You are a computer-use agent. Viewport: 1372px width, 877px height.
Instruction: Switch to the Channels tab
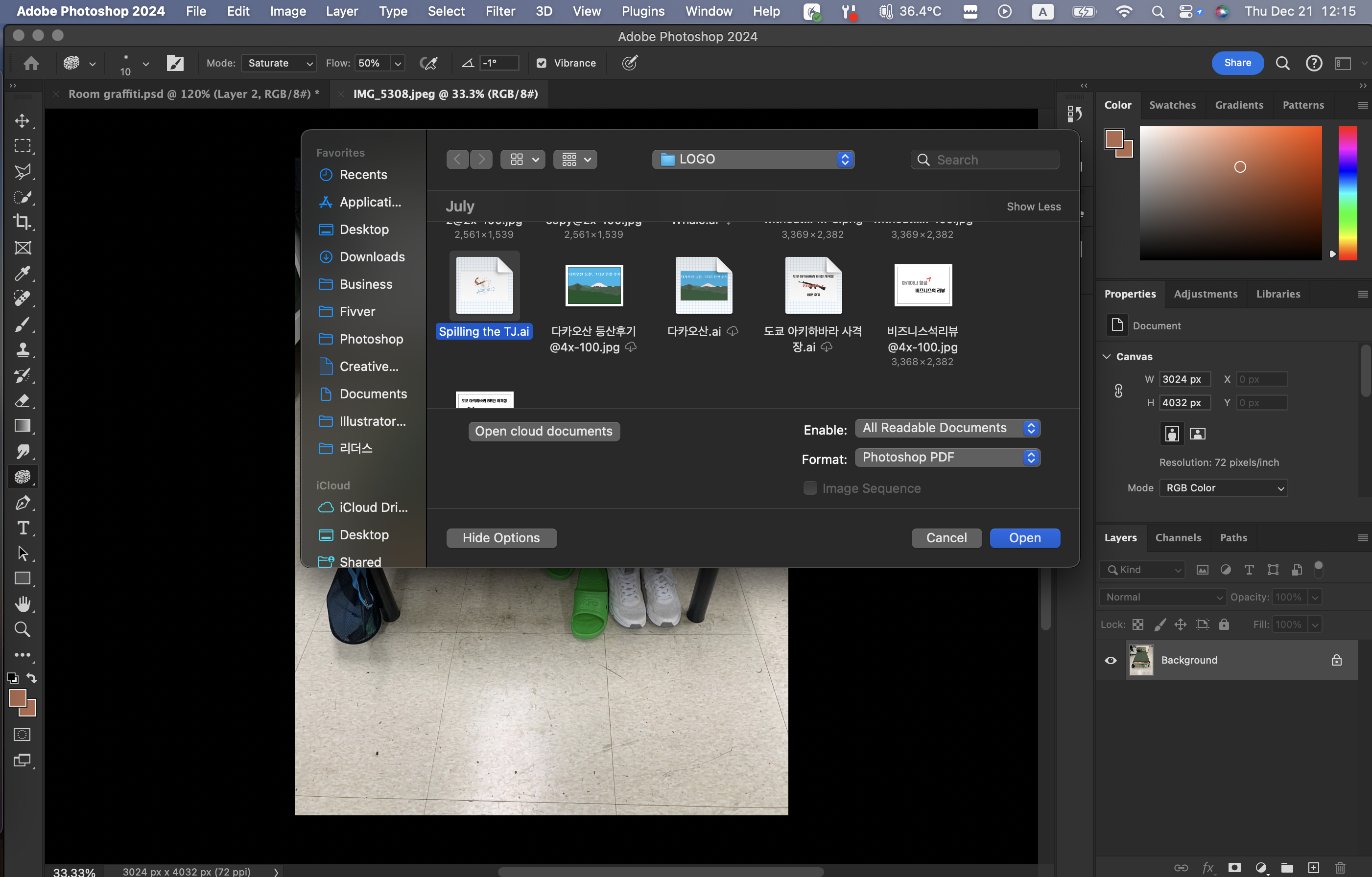(1178, 537)
